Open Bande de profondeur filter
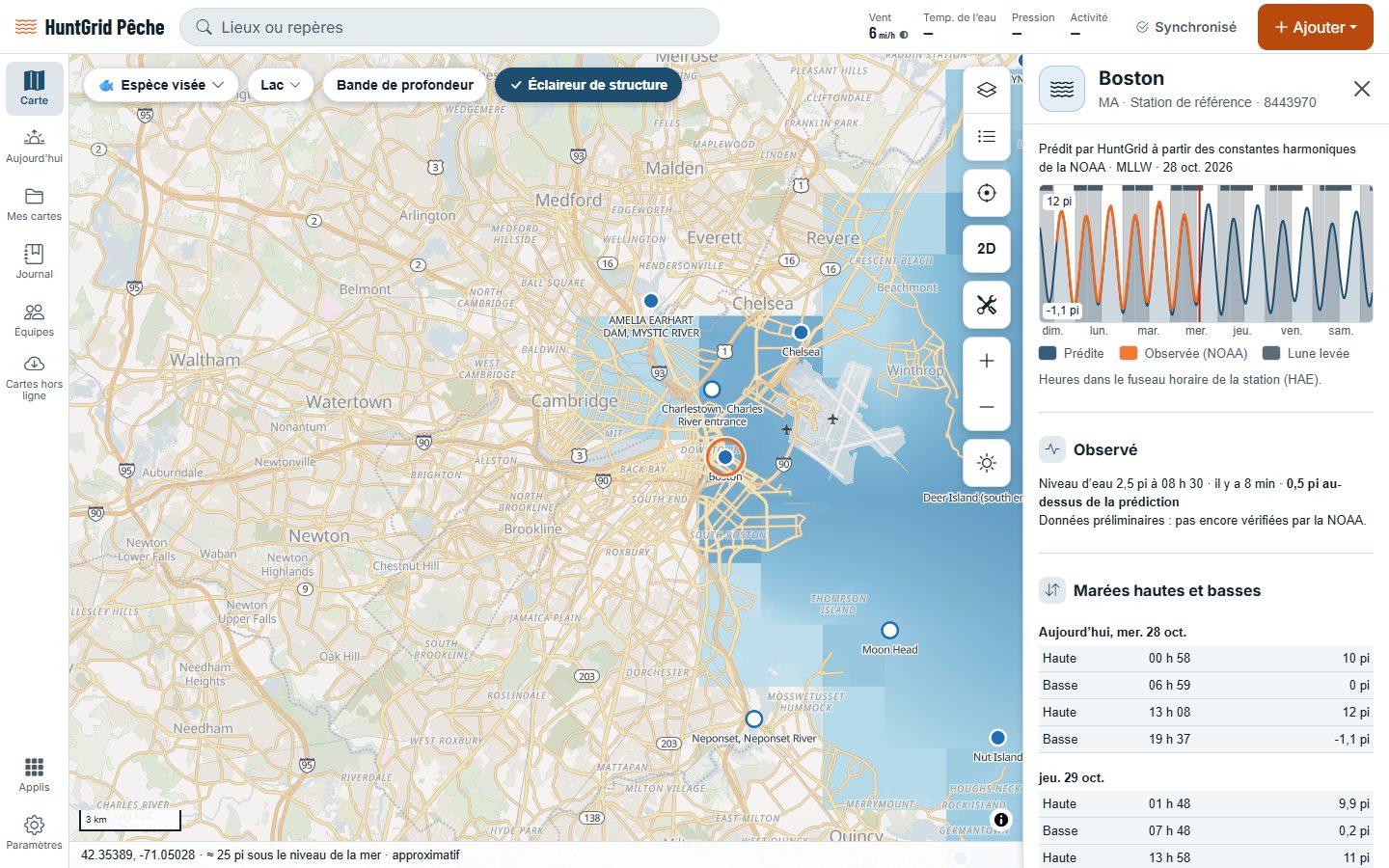1389x868 pixels. [x=405, y=85]
